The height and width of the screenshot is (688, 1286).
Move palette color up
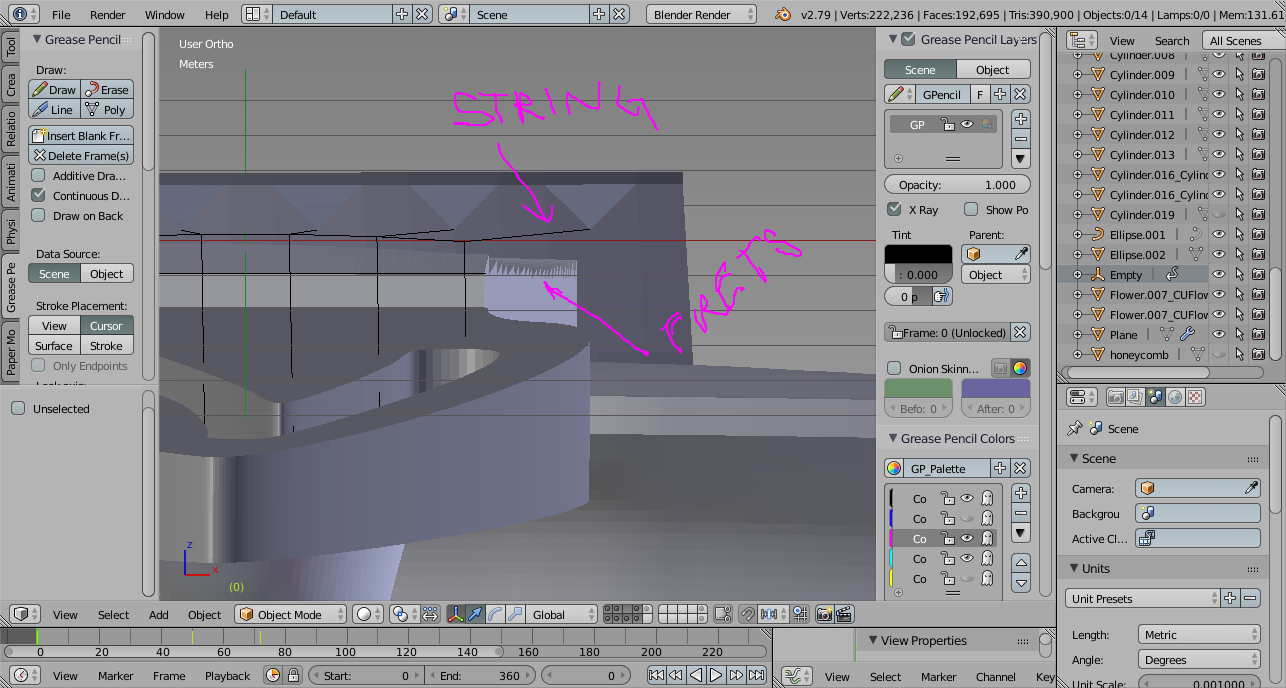click(x=1021, y=561)
